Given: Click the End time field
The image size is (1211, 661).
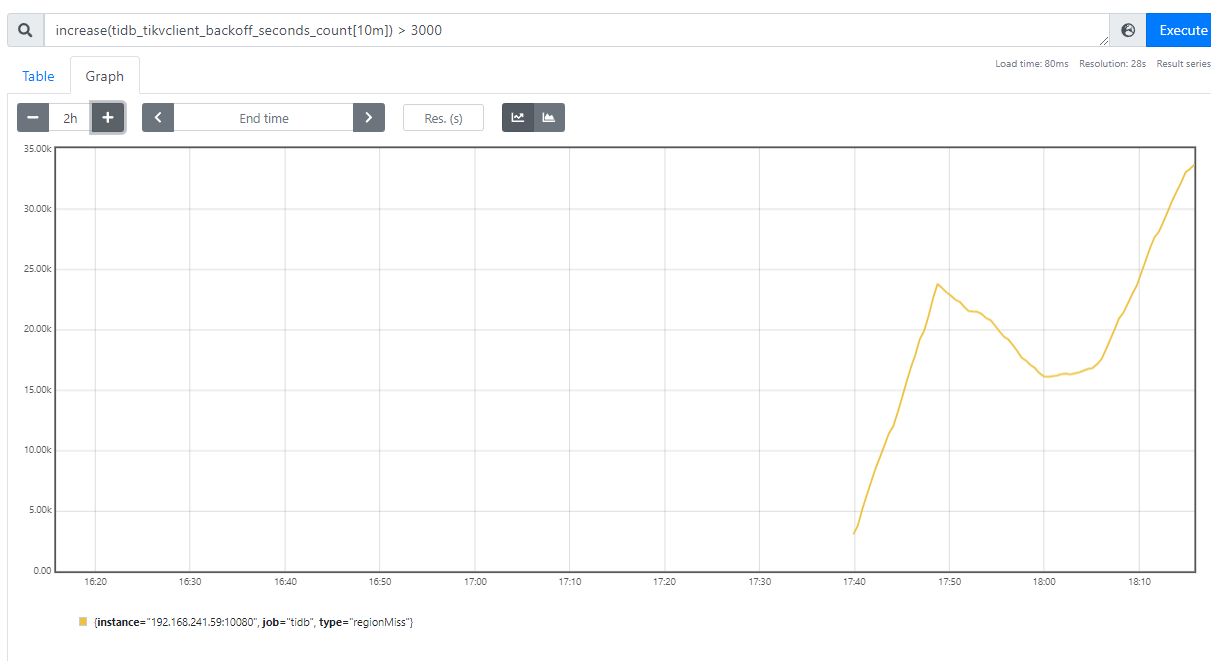Looking at the screenshot, I should click(264, 118).
